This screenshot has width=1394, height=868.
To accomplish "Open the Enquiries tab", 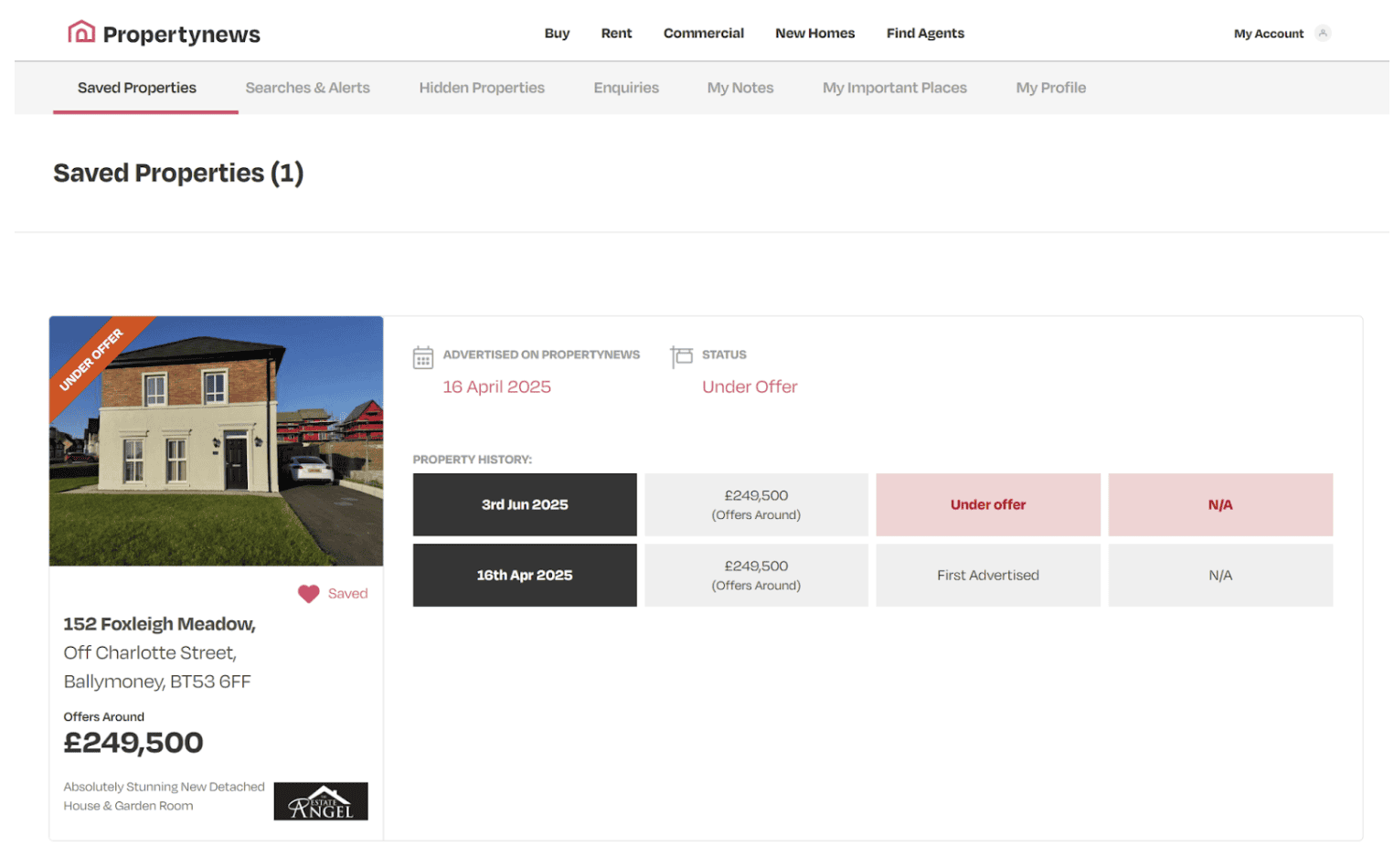I will click(626, 88).
